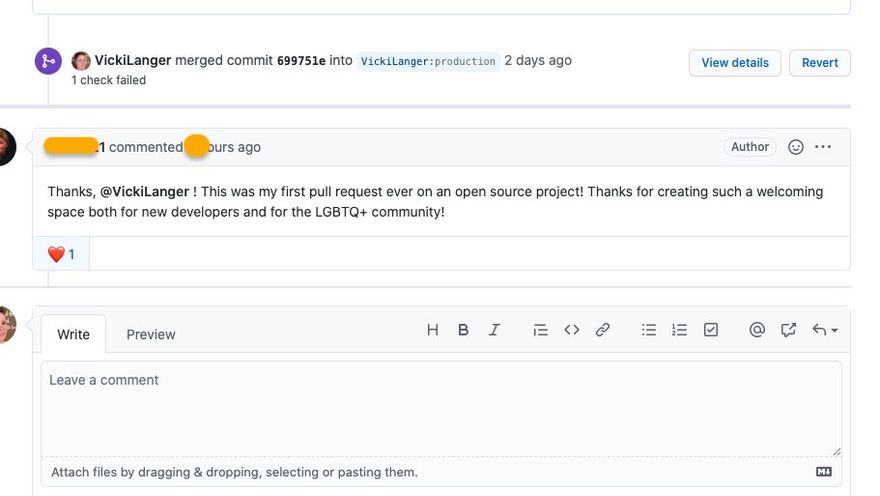880x496 pixels.
Task: Add a reaction with the smiley icon
Action: click(x=796, y=147)
